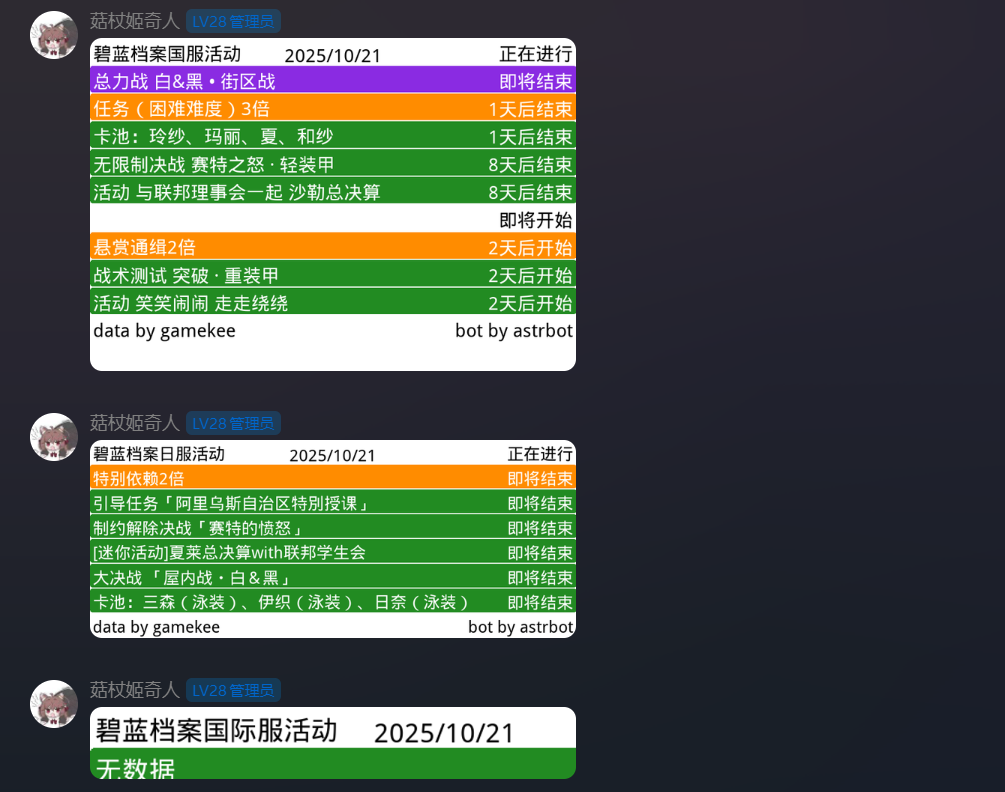1005x792 pixels.
Task: Open avatar beside the 日服活动 message
Action: [54, 436]
